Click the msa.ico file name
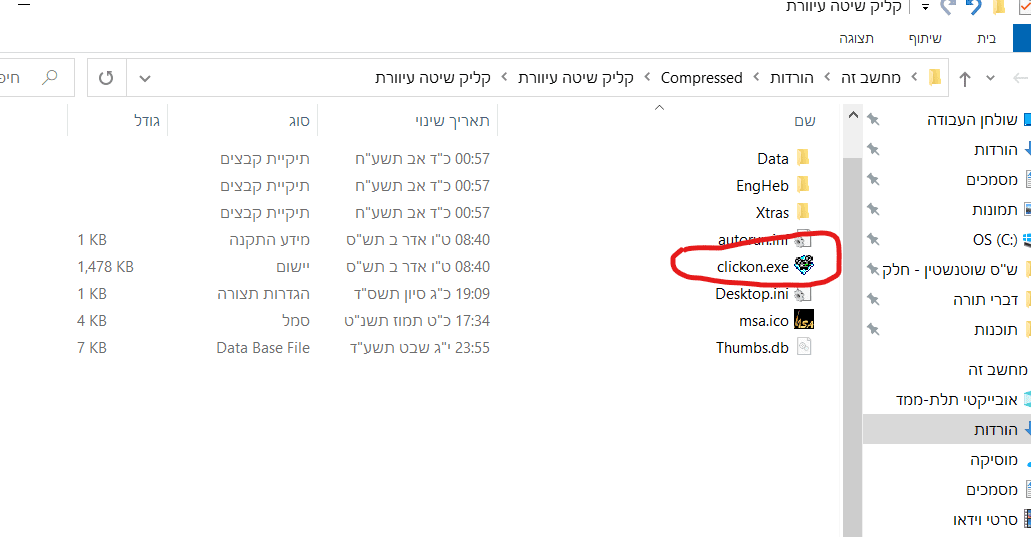 [x=764, y=321]
